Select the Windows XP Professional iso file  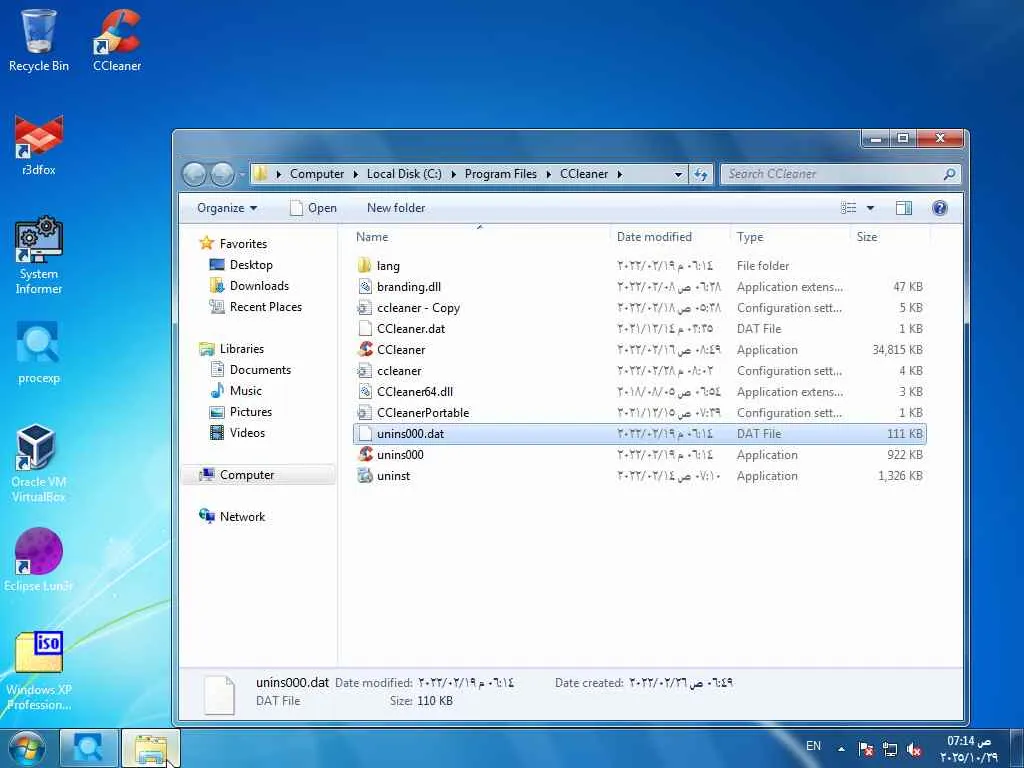click(39, 671)
